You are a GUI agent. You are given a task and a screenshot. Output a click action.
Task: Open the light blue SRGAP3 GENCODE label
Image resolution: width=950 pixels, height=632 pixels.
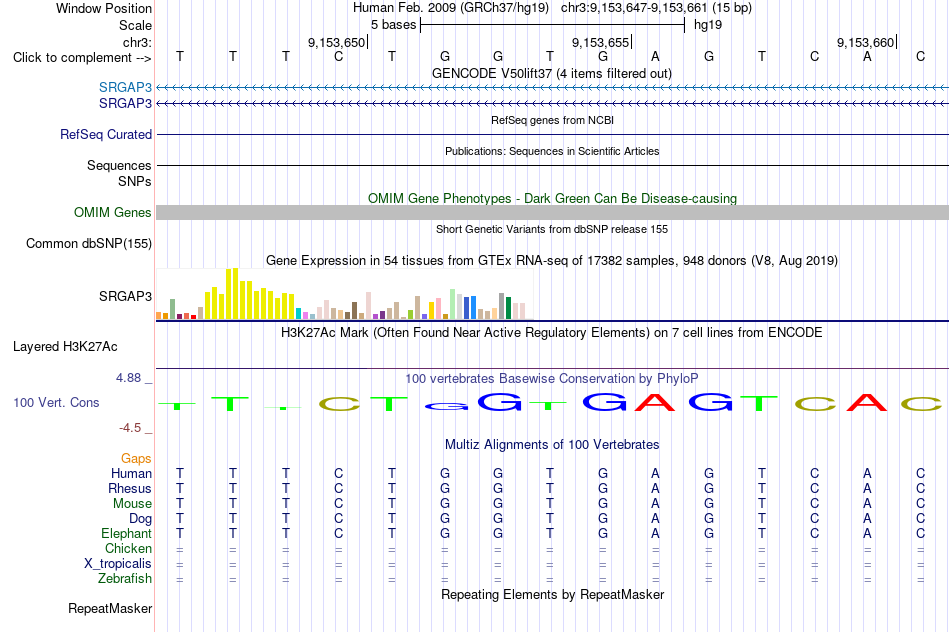coord(125,87)
